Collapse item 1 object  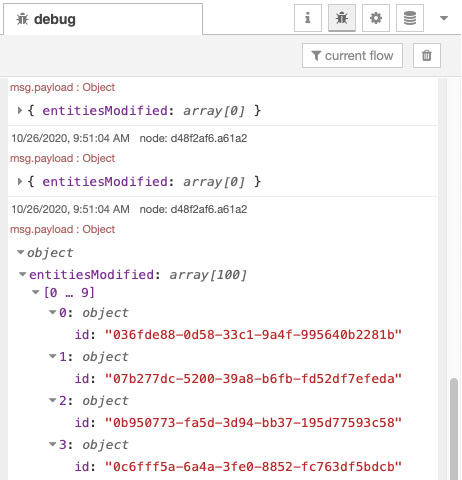pos(52,356)
